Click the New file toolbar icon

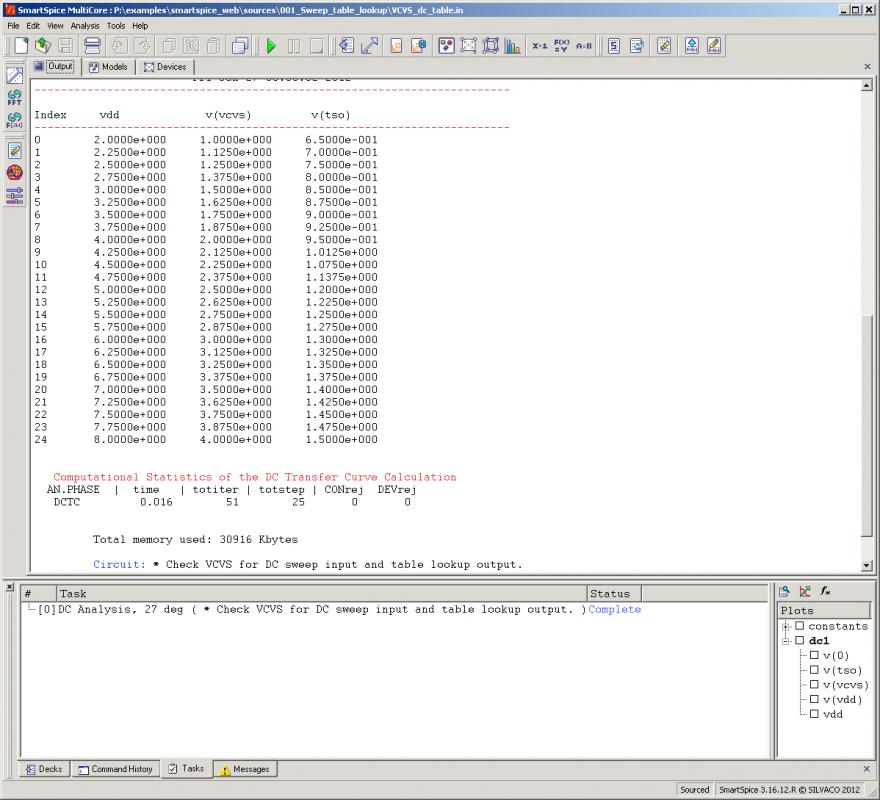click(x=21, y=46)
